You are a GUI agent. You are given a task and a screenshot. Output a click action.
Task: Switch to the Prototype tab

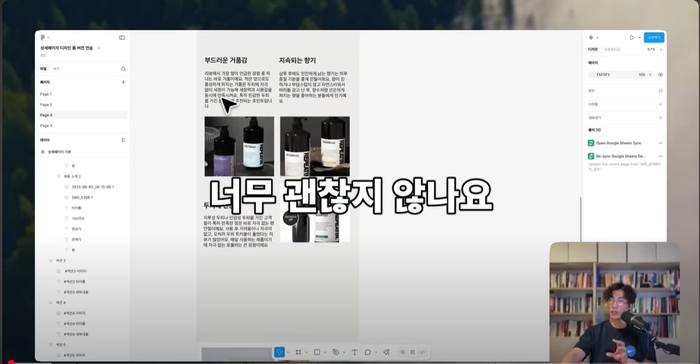612,50
